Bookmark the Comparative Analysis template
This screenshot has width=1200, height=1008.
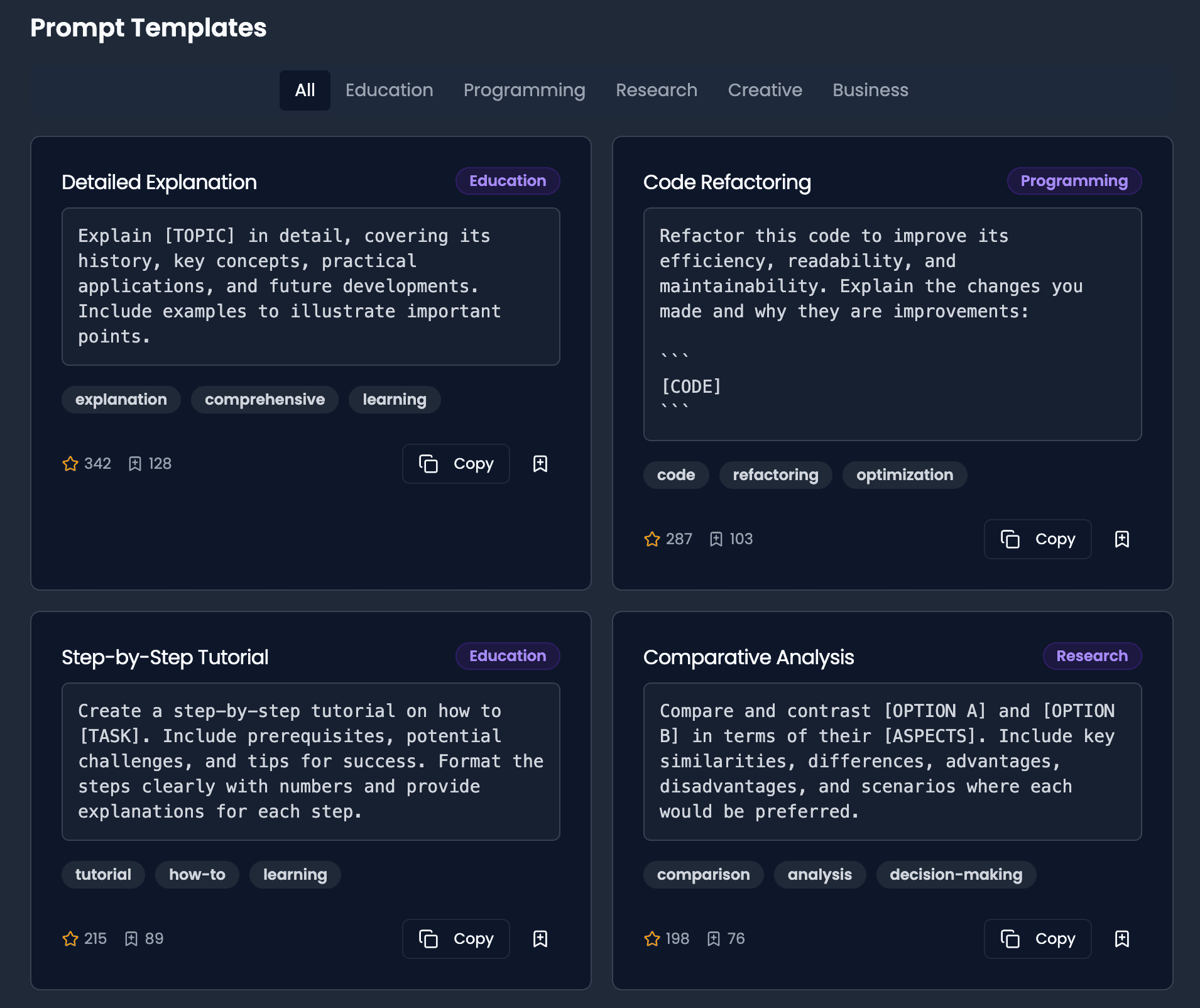[1122, 939]
